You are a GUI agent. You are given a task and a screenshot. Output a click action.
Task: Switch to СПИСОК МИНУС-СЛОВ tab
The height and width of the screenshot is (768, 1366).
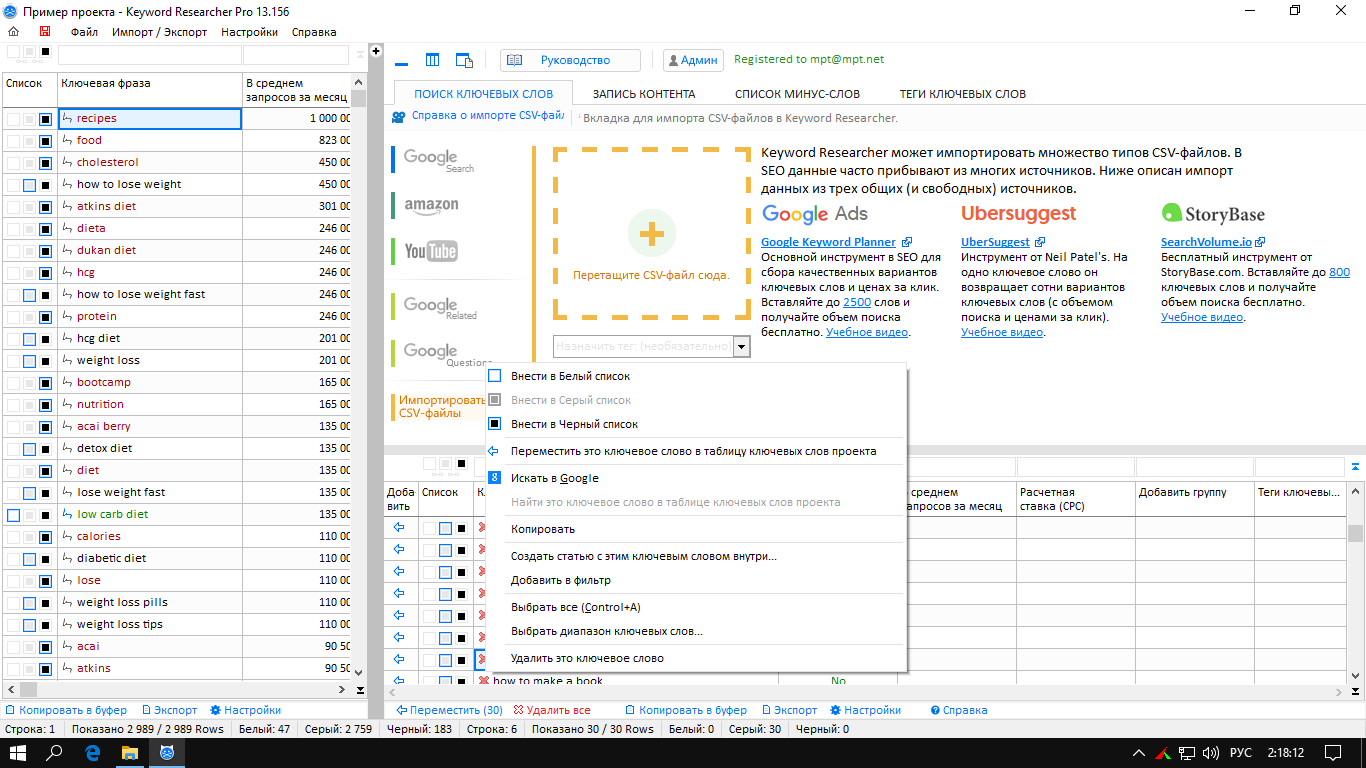[x=797, y=94]
